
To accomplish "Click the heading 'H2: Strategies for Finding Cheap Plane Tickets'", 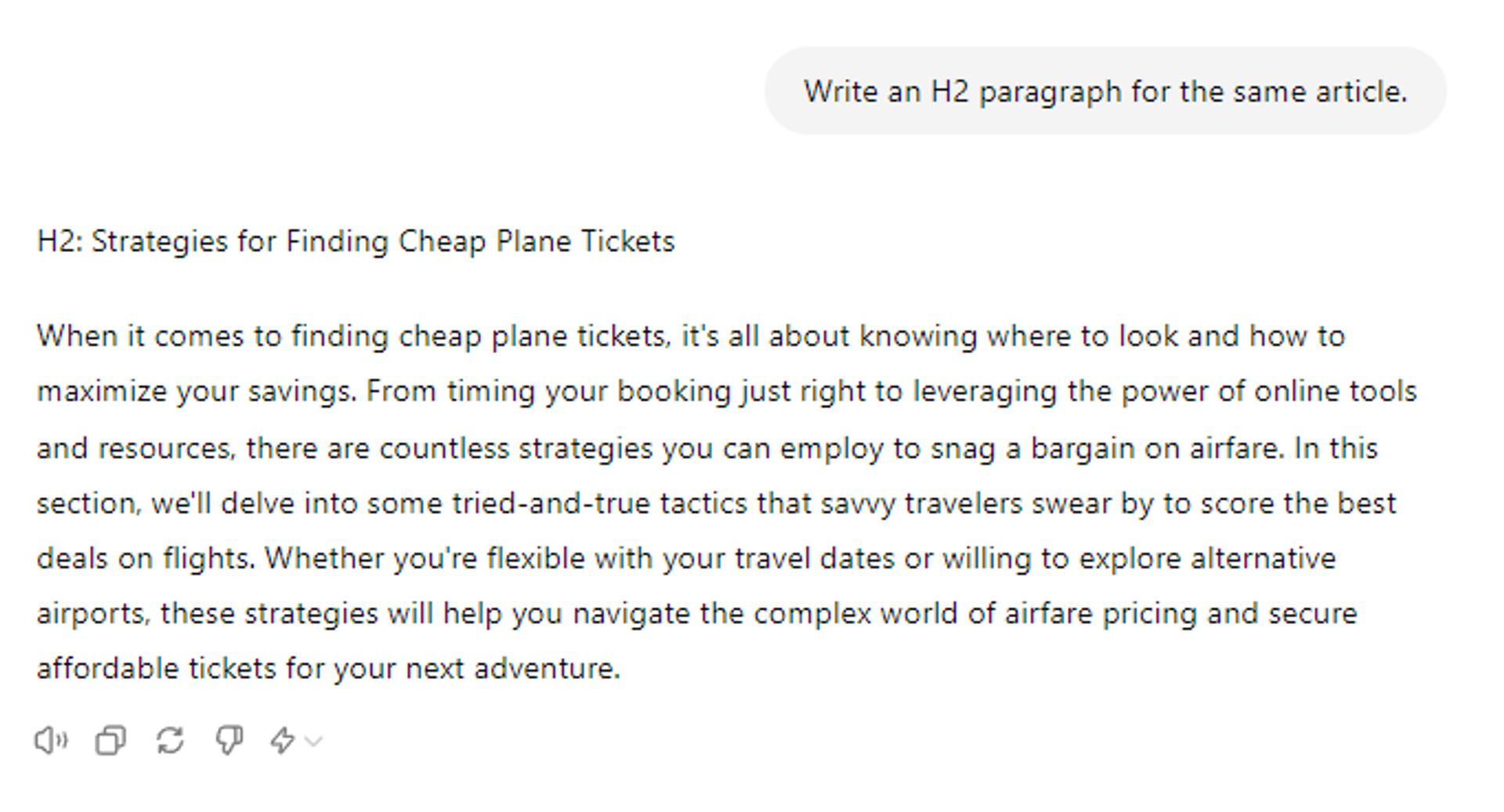I will (x=356, y=241).
